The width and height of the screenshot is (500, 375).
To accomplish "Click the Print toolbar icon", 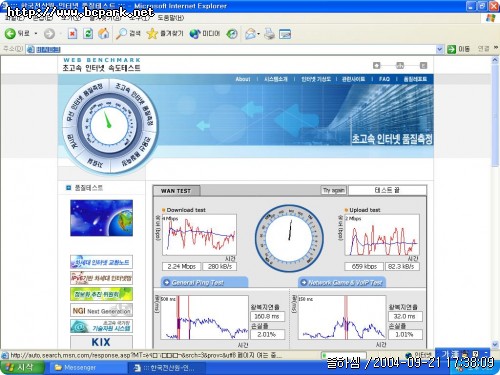I will (x=269, y=34).
